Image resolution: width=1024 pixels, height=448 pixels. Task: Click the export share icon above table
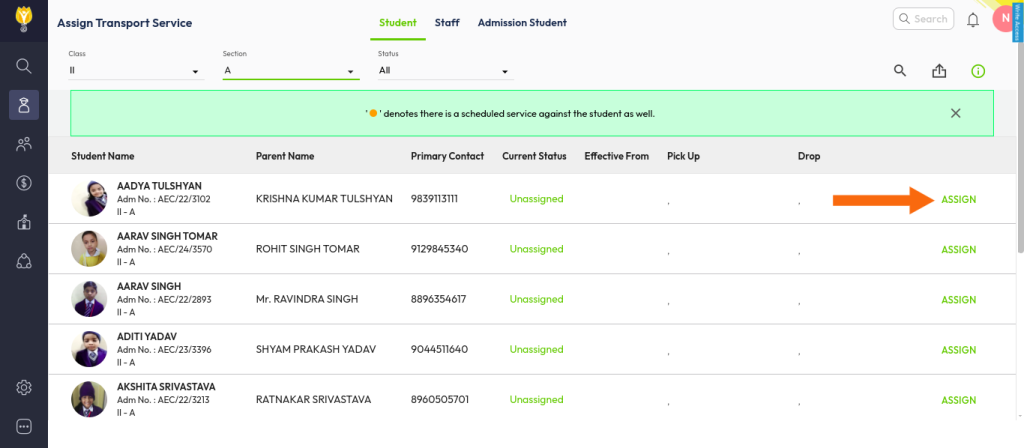point(938,71)
